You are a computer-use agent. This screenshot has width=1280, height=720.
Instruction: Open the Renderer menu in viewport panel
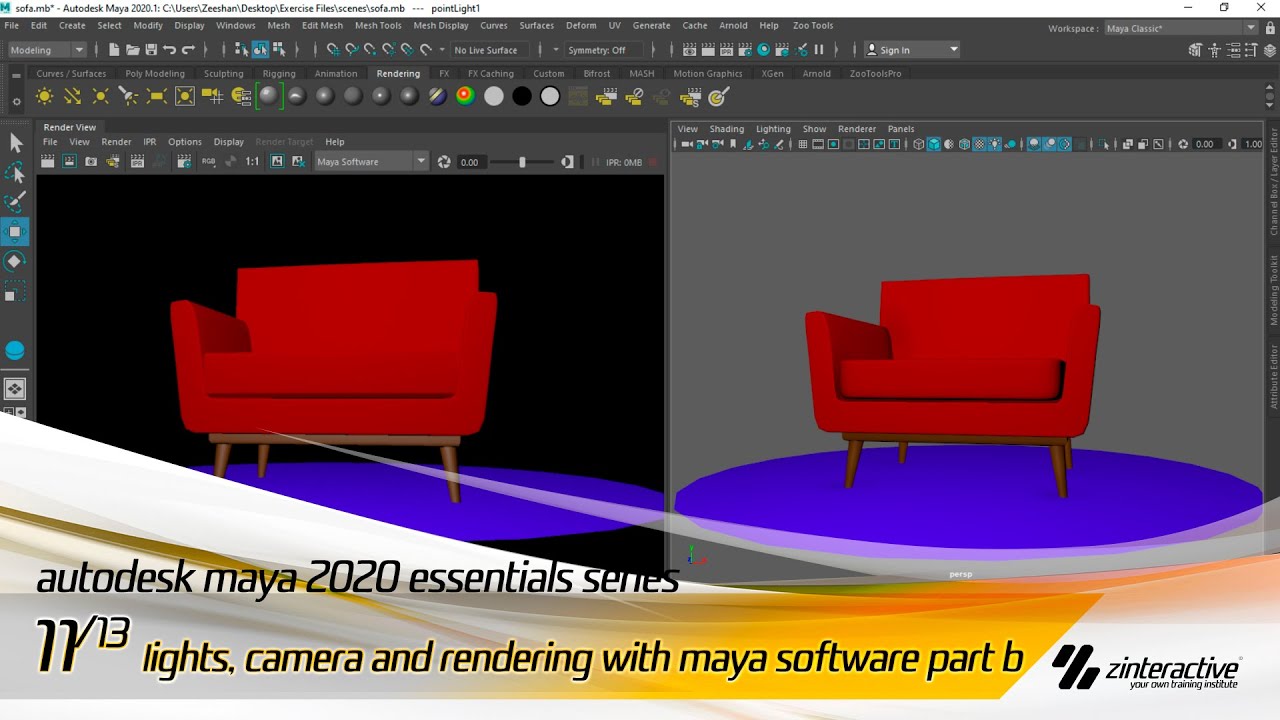(x=857, y=128)
